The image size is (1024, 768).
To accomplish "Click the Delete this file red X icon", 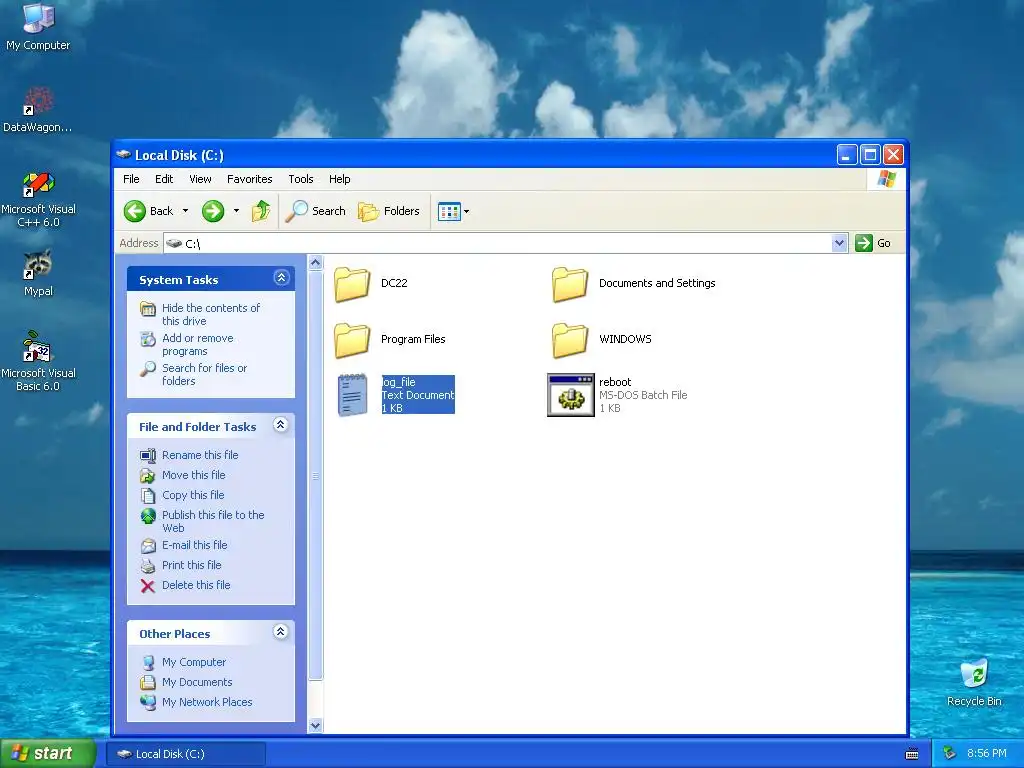I will pos(148,586).
